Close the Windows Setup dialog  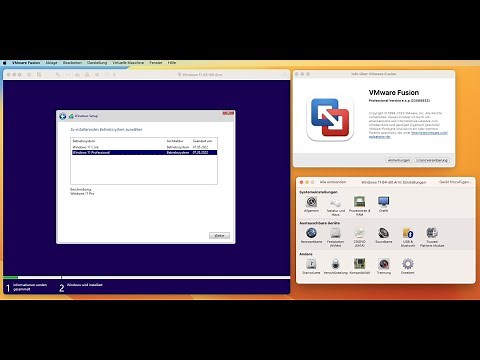point(228,113)
